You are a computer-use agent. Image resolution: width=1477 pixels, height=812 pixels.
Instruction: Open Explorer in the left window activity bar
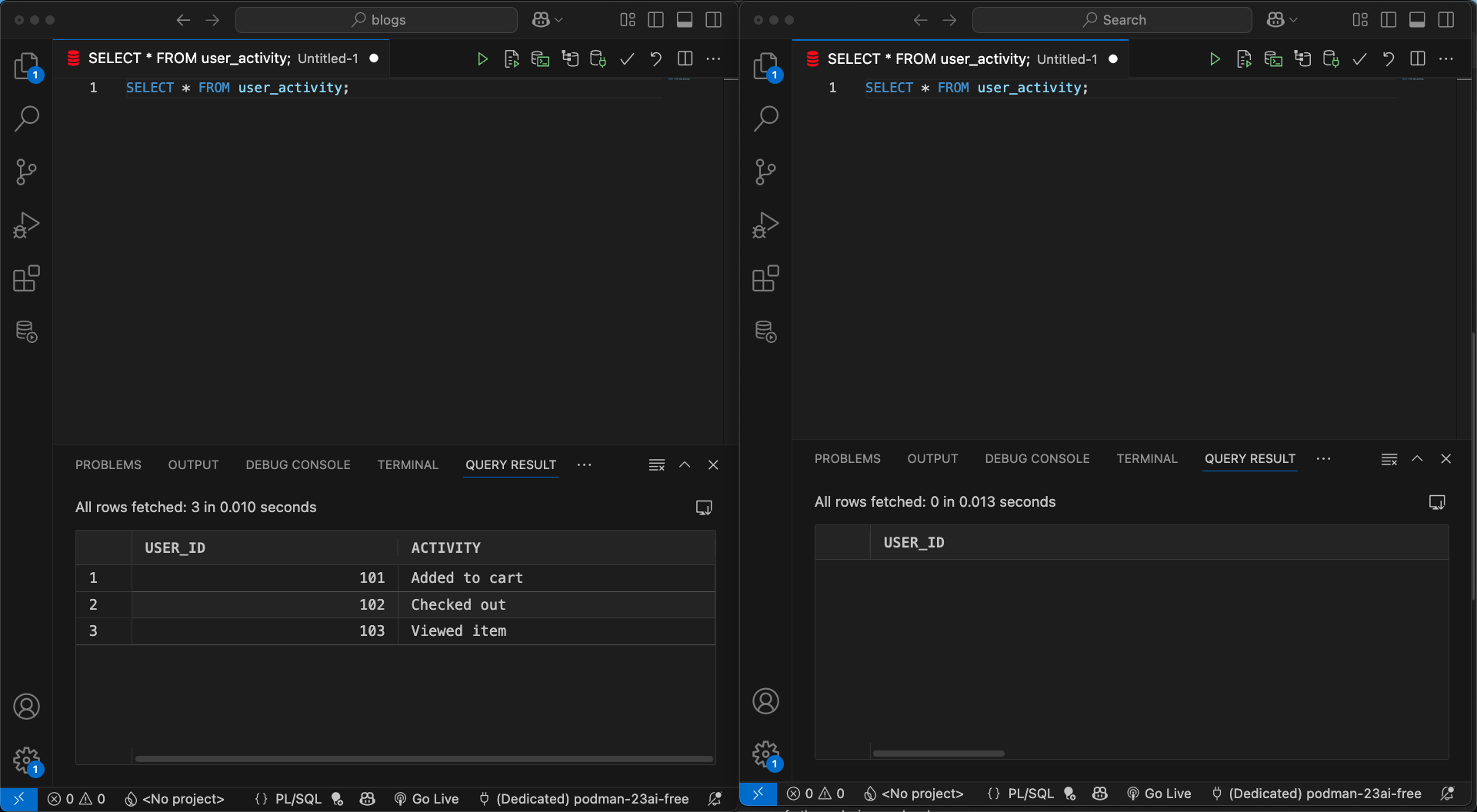27,66
